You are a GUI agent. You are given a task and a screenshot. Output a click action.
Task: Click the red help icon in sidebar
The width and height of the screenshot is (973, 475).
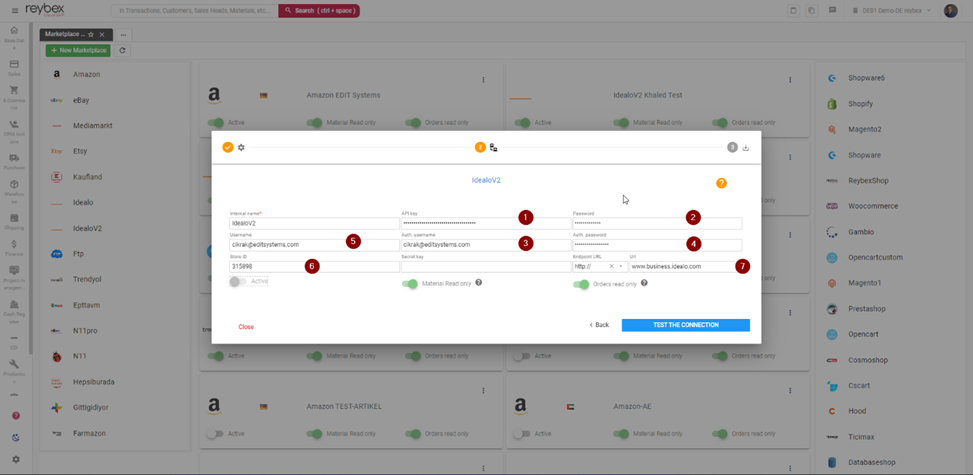[16, 415]
